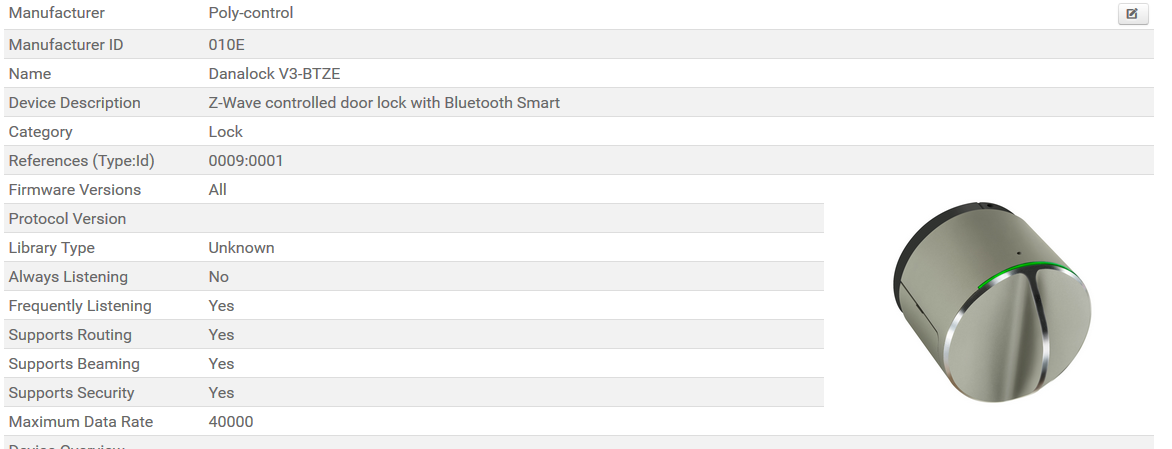This screenshot has width=1172, height=449.
Task: Click the Manufacturer row label
Action: click(56, 14)
